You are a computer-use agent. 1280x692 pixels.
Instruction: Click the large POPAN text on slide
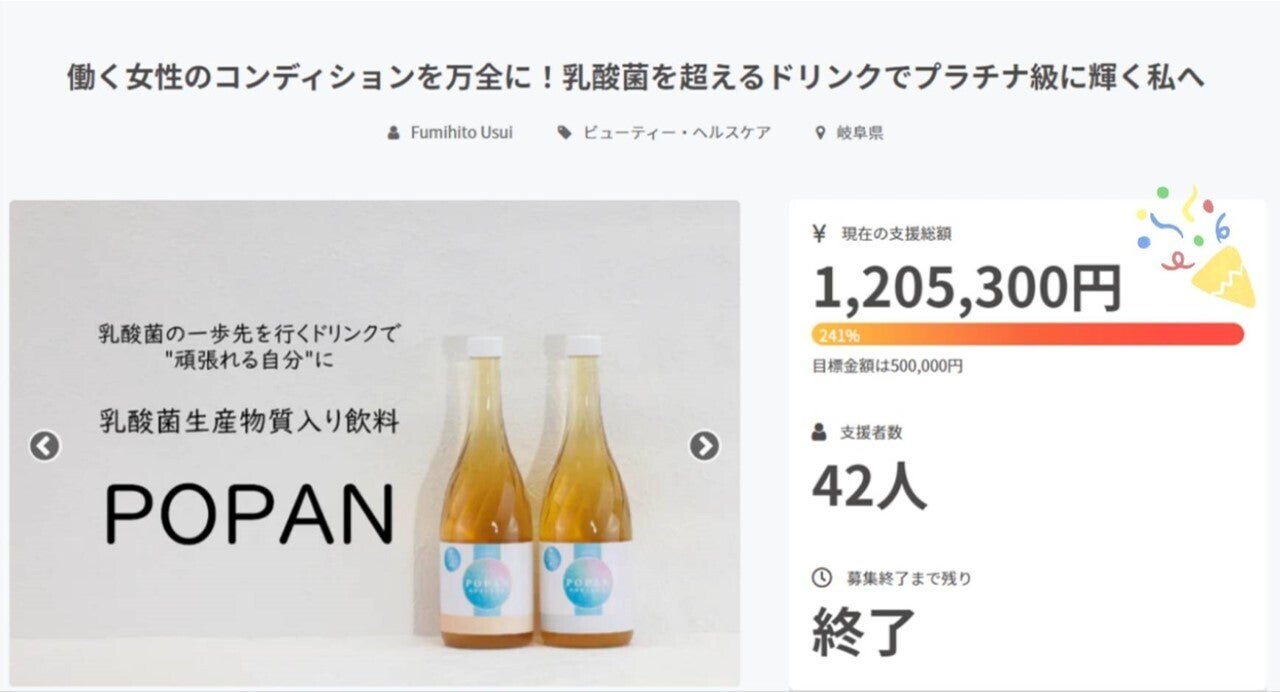click(x=249, y=514)
